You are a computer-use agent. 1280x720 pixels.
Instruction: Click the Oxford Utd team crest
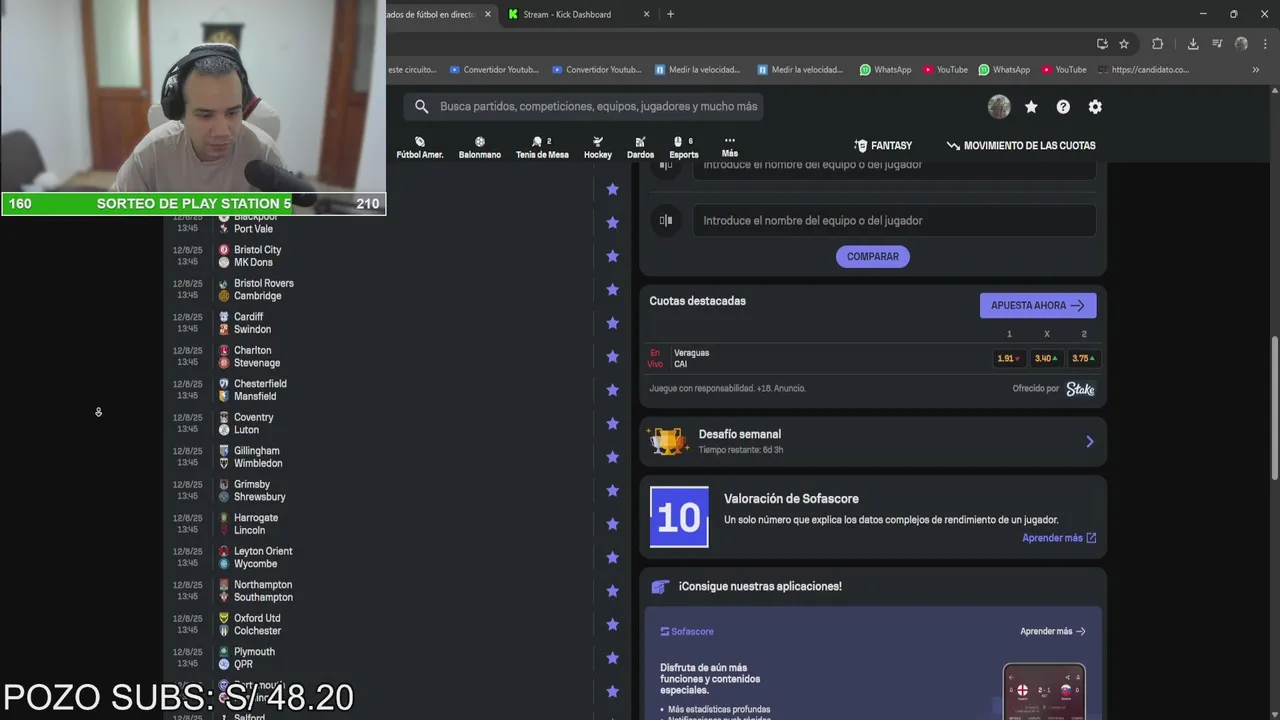coord(224,618)
